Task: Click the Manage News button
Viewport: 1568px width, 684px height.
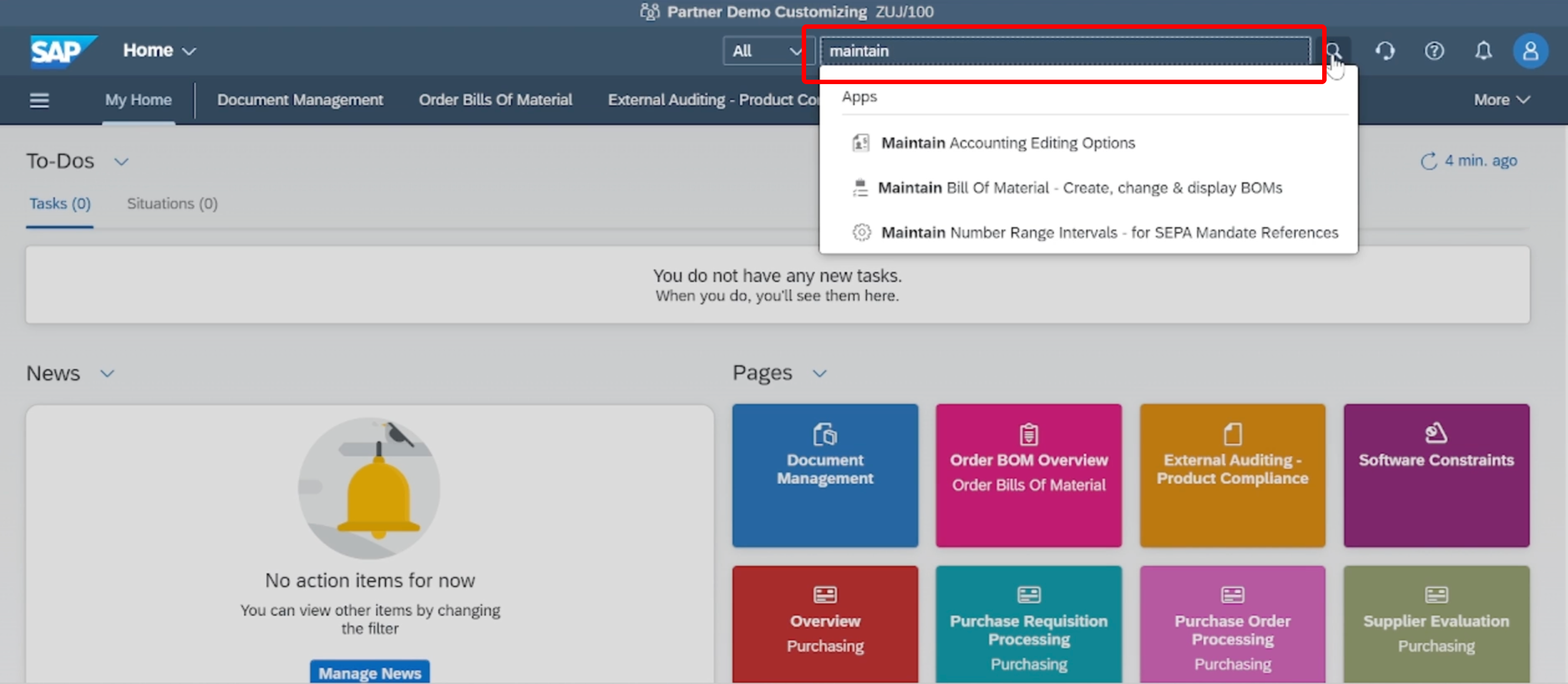Action: tap(369, 673)
